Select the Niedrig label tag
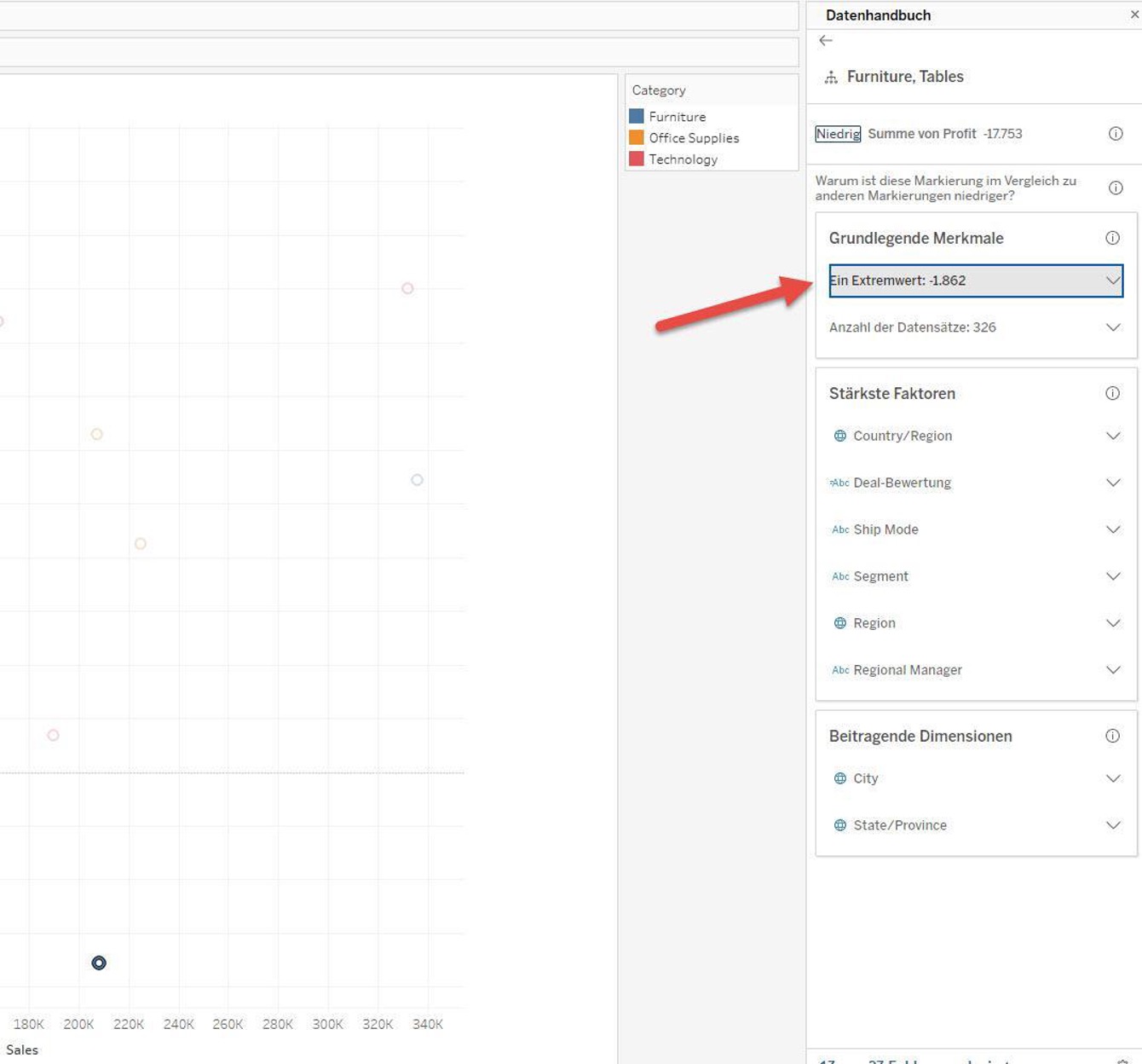Viewport: 1142px width, 1064px height. coord(838,134)
